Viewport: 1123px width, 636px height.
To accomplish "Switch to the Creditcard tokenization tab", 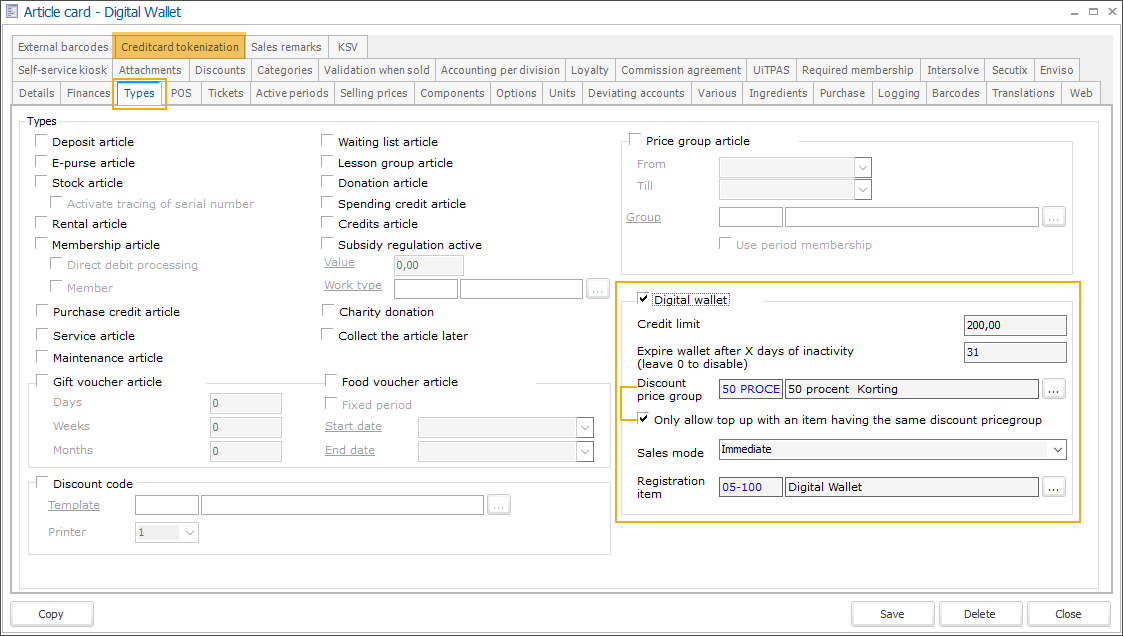I will [180, 47].
